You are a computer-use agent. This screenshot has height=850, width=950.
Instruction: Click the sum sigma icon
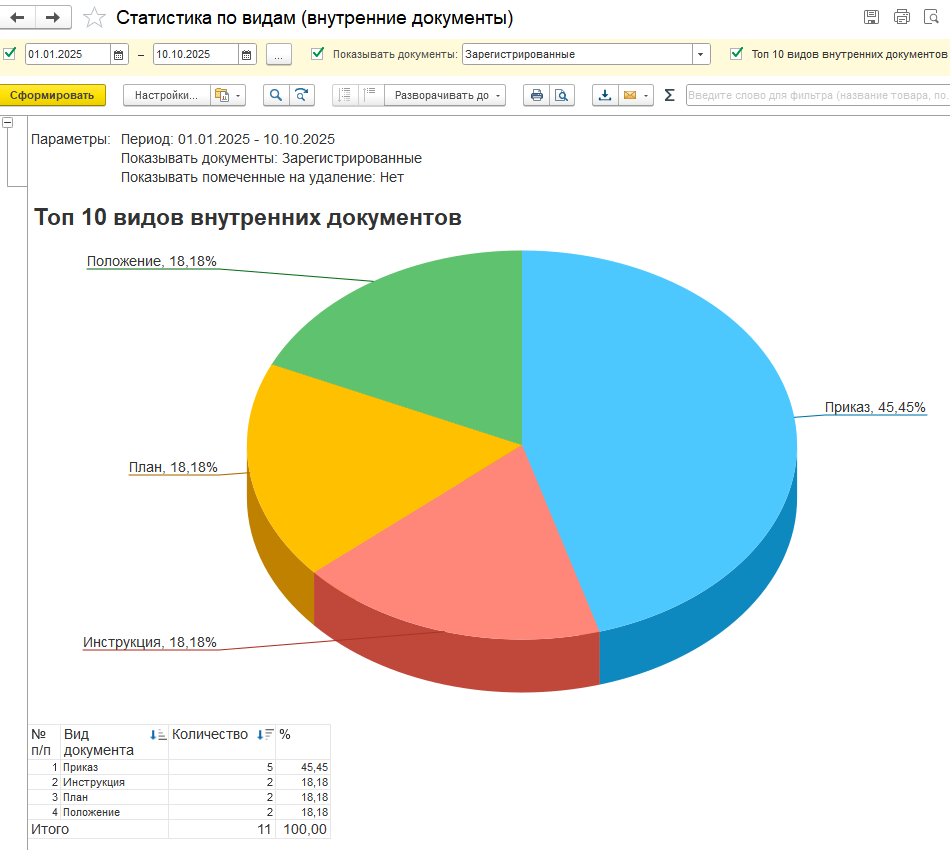click(669, 96)
